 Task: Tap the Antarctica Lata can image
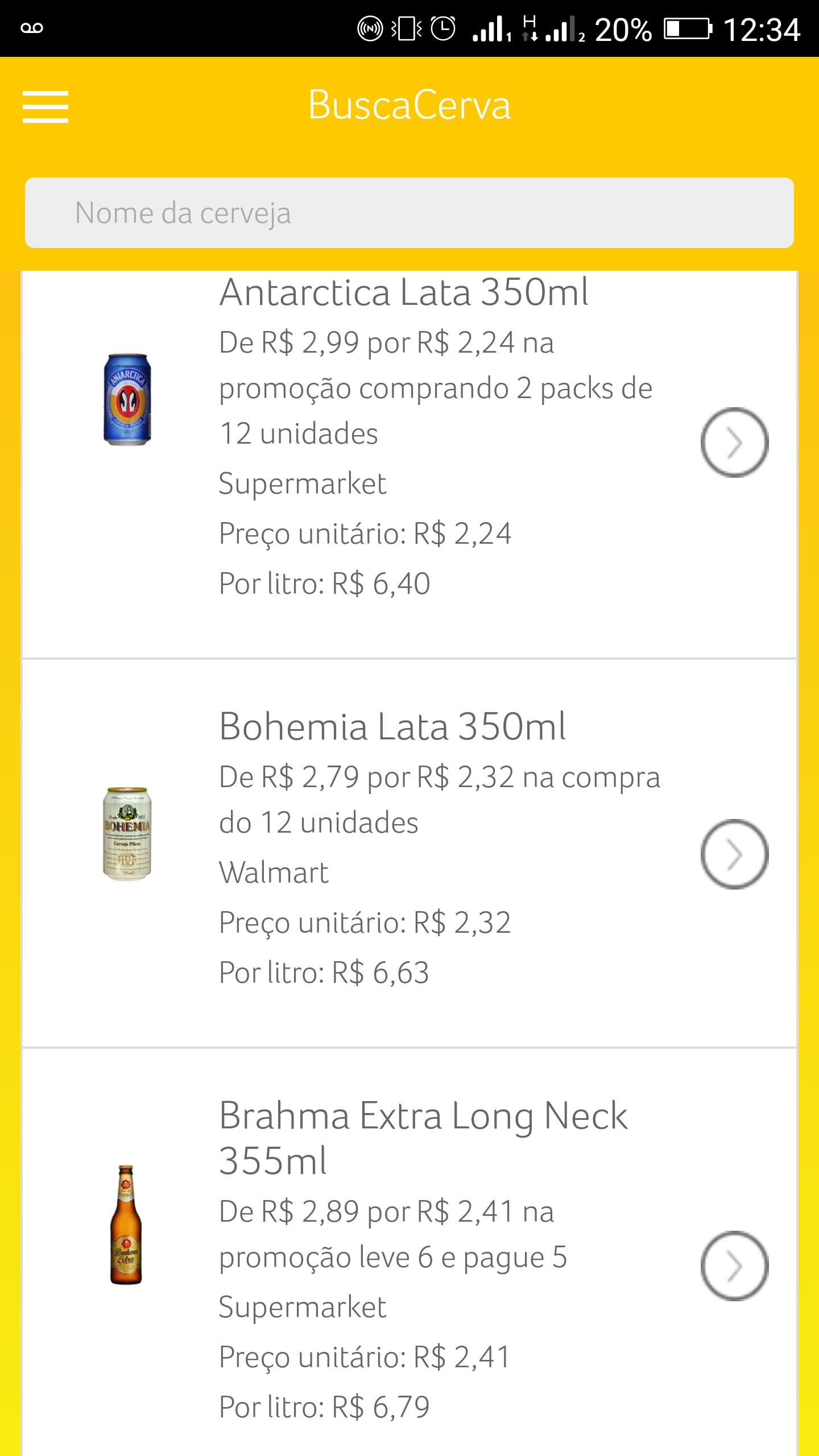click(127, 399)
